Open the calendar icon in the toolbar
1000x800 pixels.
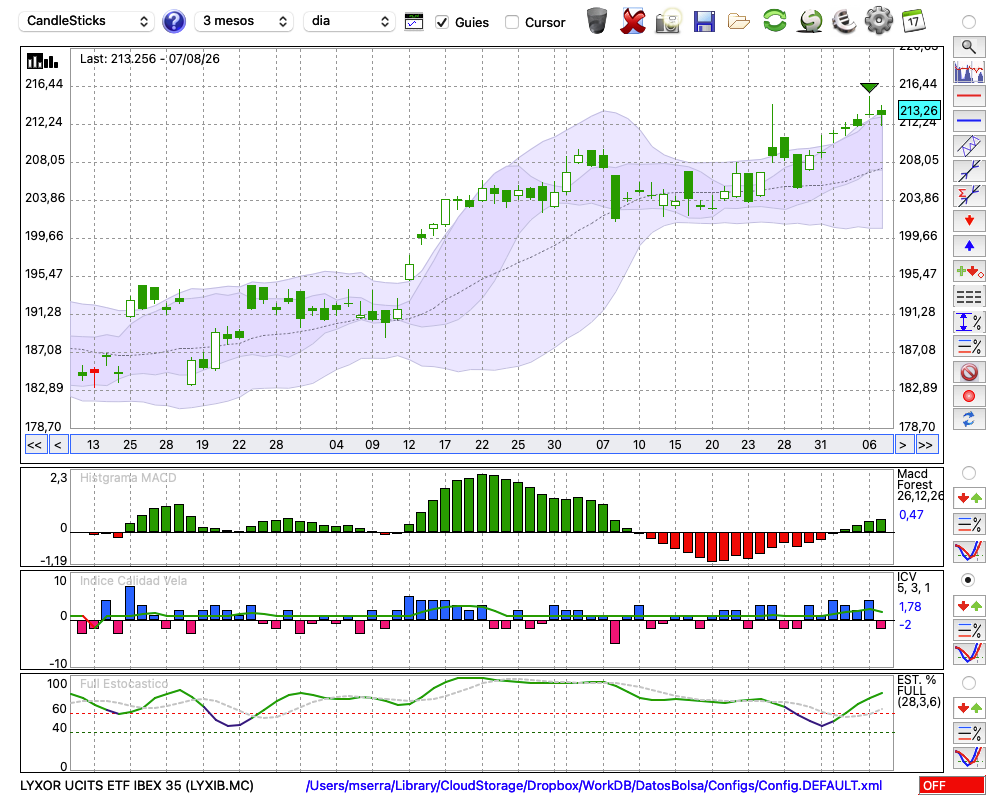pos(913,21)
